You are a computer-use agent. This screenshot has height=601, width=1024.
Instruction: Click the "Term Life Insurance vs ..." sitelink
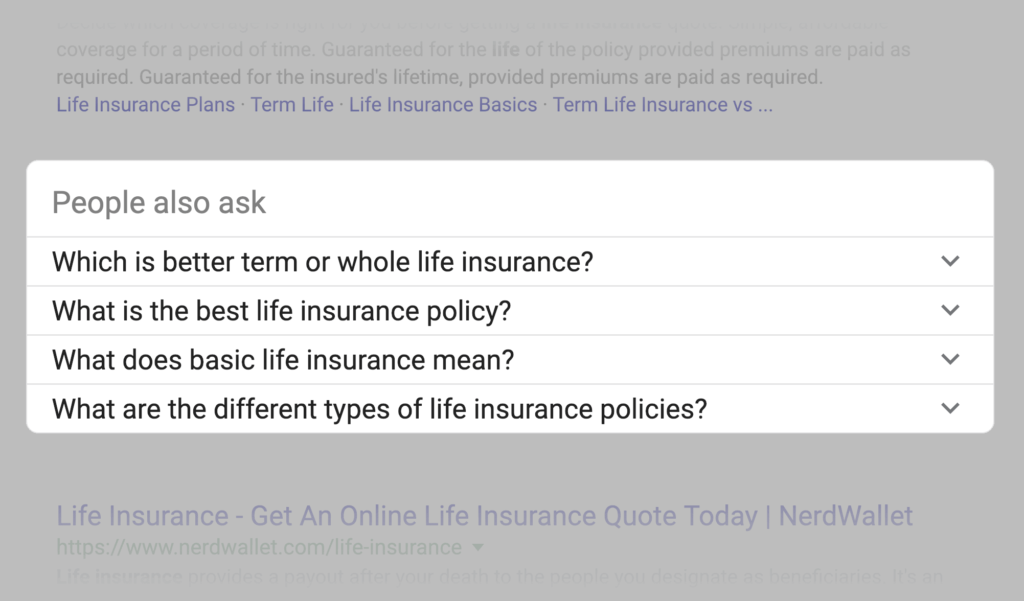coord(663,104)
